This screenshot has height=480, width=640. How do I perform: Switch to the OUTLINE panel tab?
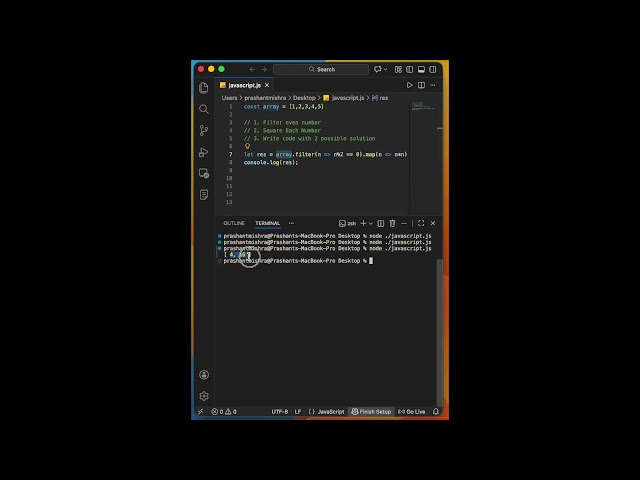tap(234, 223)
